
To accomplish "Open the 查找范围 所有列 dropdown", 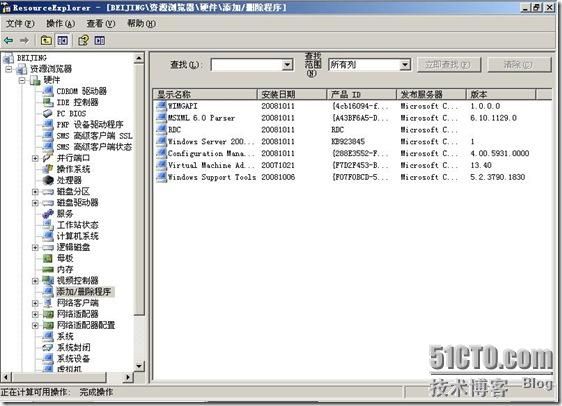I will 405,65.
